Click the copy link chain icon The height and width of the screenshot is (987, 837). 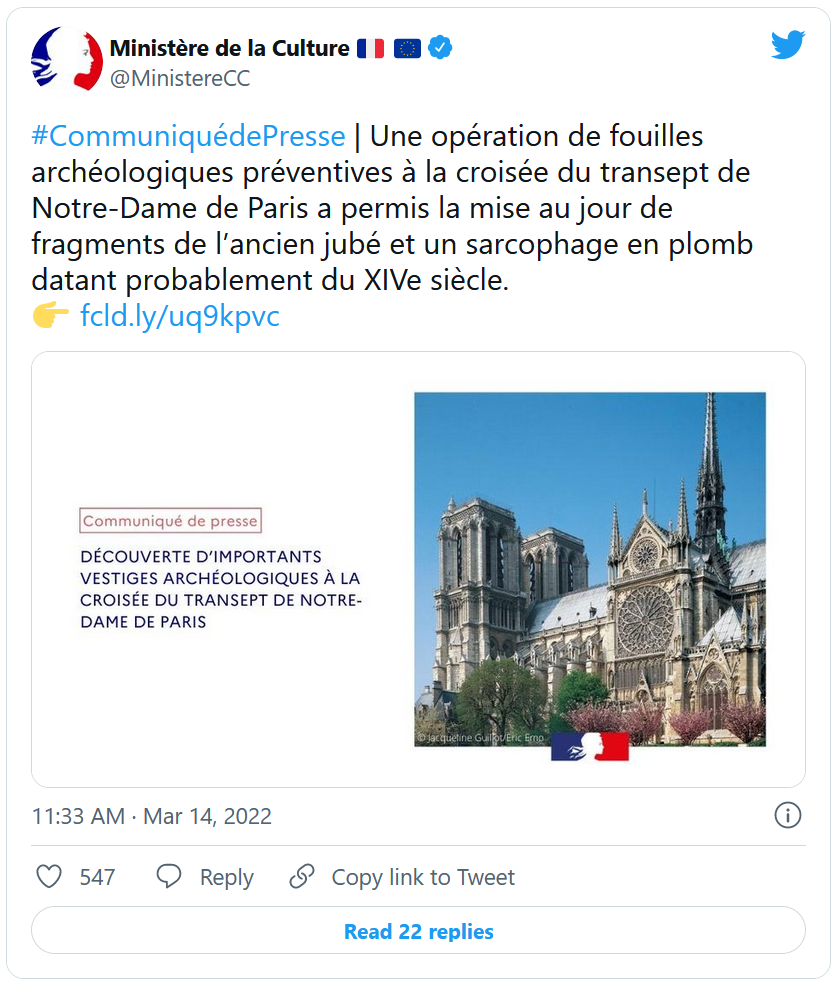coord(302,877)
